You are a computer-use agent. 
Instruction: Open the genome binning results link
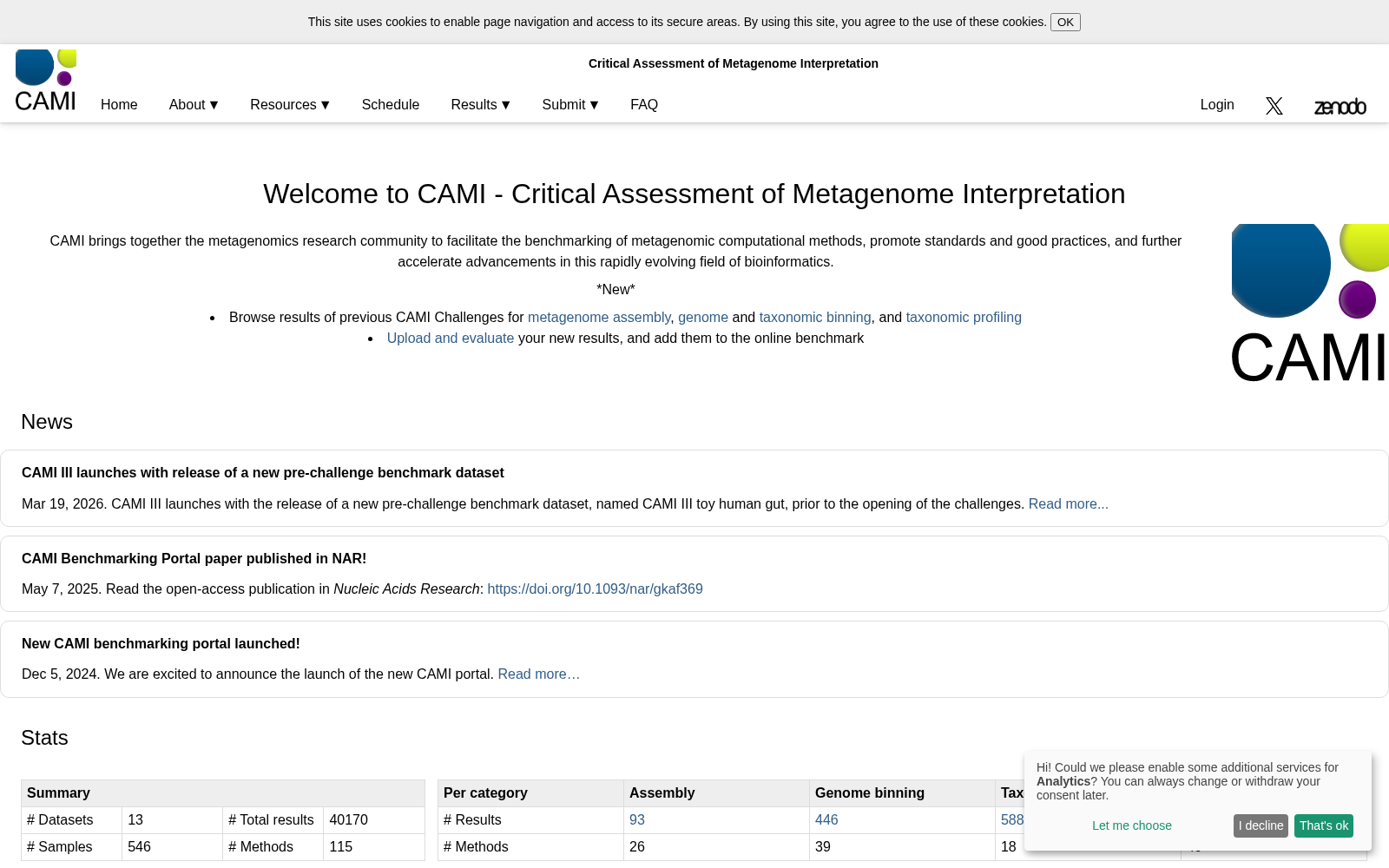703,318
